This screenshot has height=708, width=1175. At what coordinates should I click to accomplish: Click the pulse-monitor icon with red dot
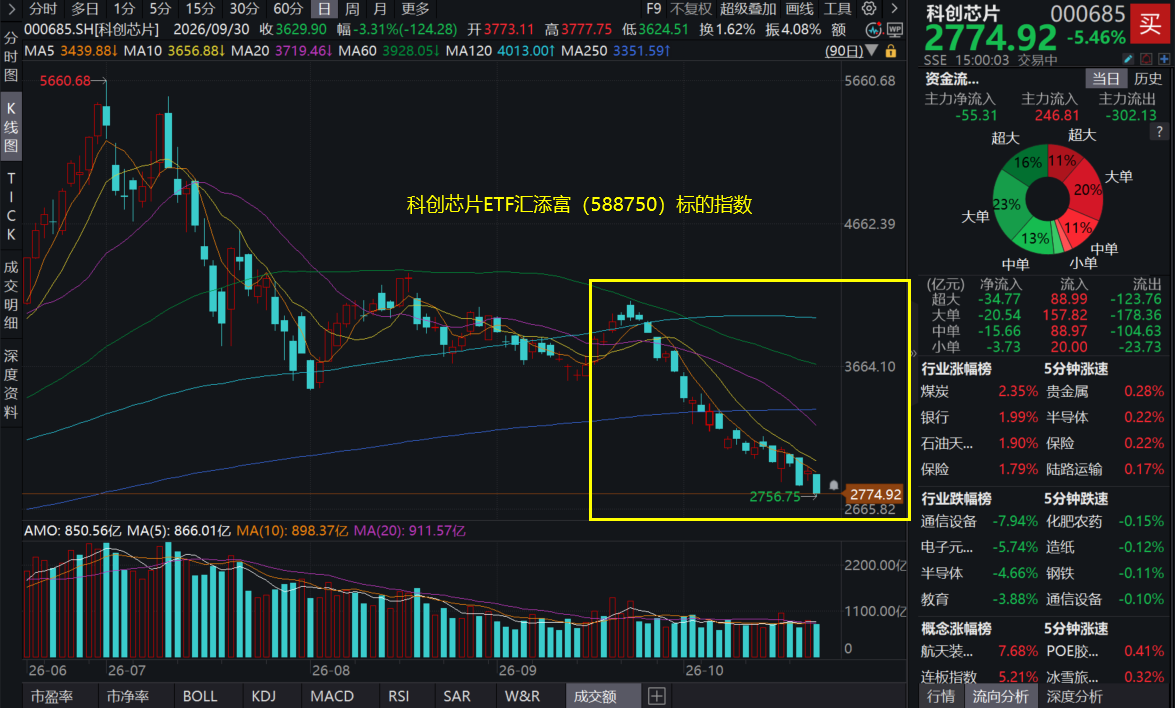click(874, 30)
